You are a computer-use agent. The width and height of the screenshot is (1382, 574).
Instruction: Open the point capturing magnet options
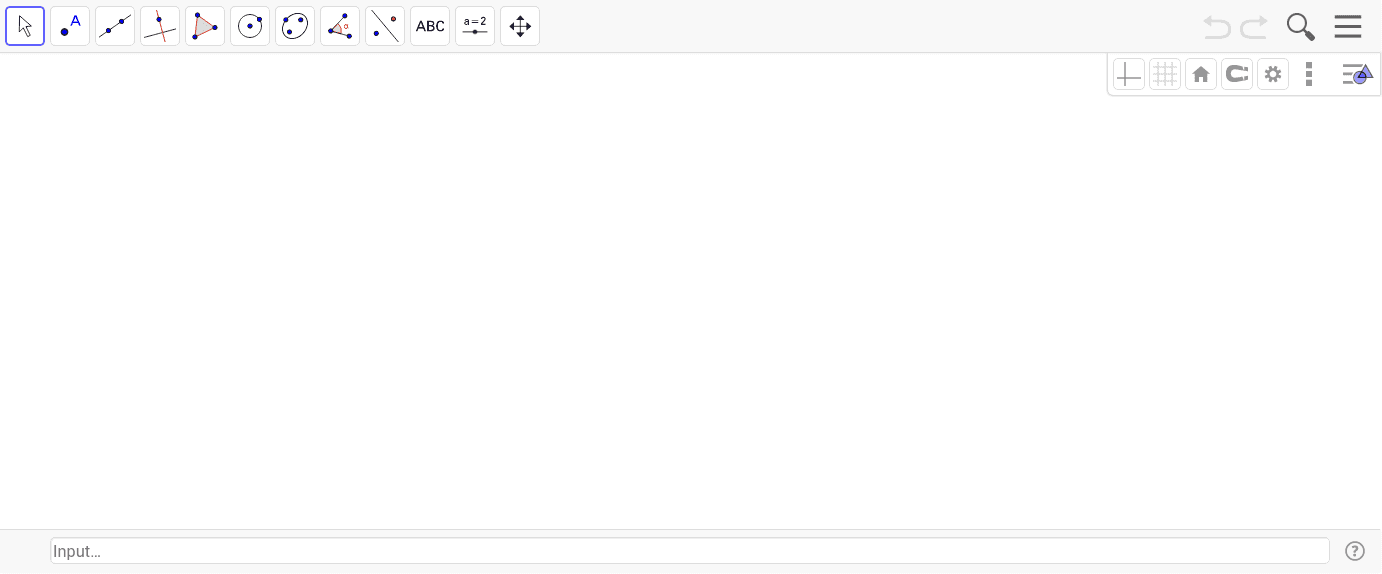point(1237,74)
